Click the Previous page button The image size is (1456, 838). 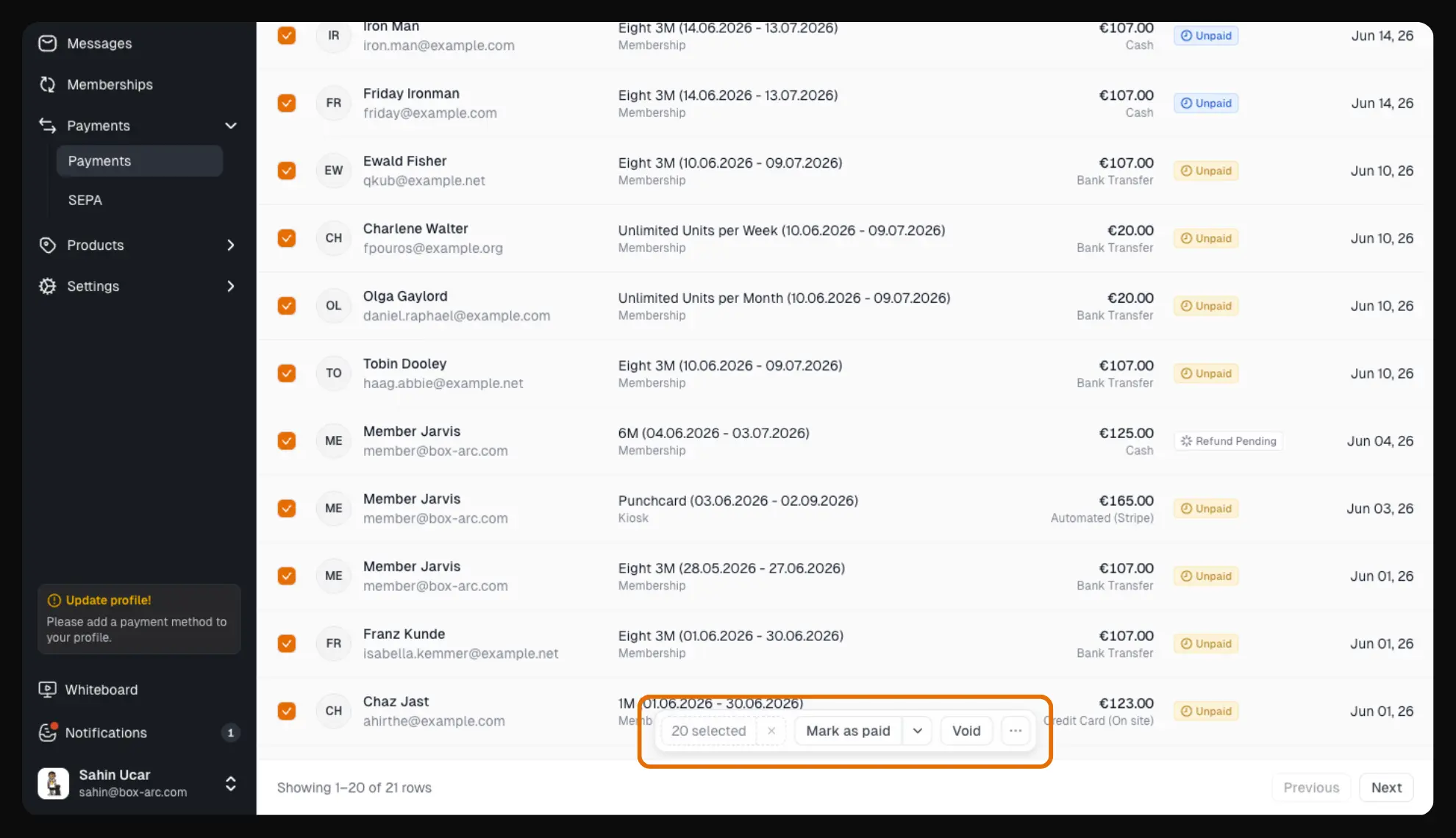point(1311,787)
